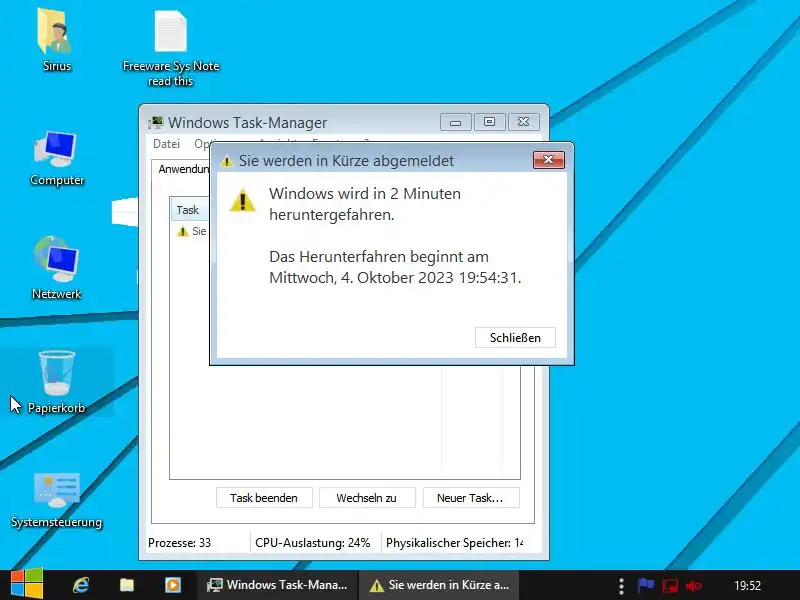Click 'Windows wird in 2 Minuten' message text
Screen dimensions: 800x600
[365, 194]
